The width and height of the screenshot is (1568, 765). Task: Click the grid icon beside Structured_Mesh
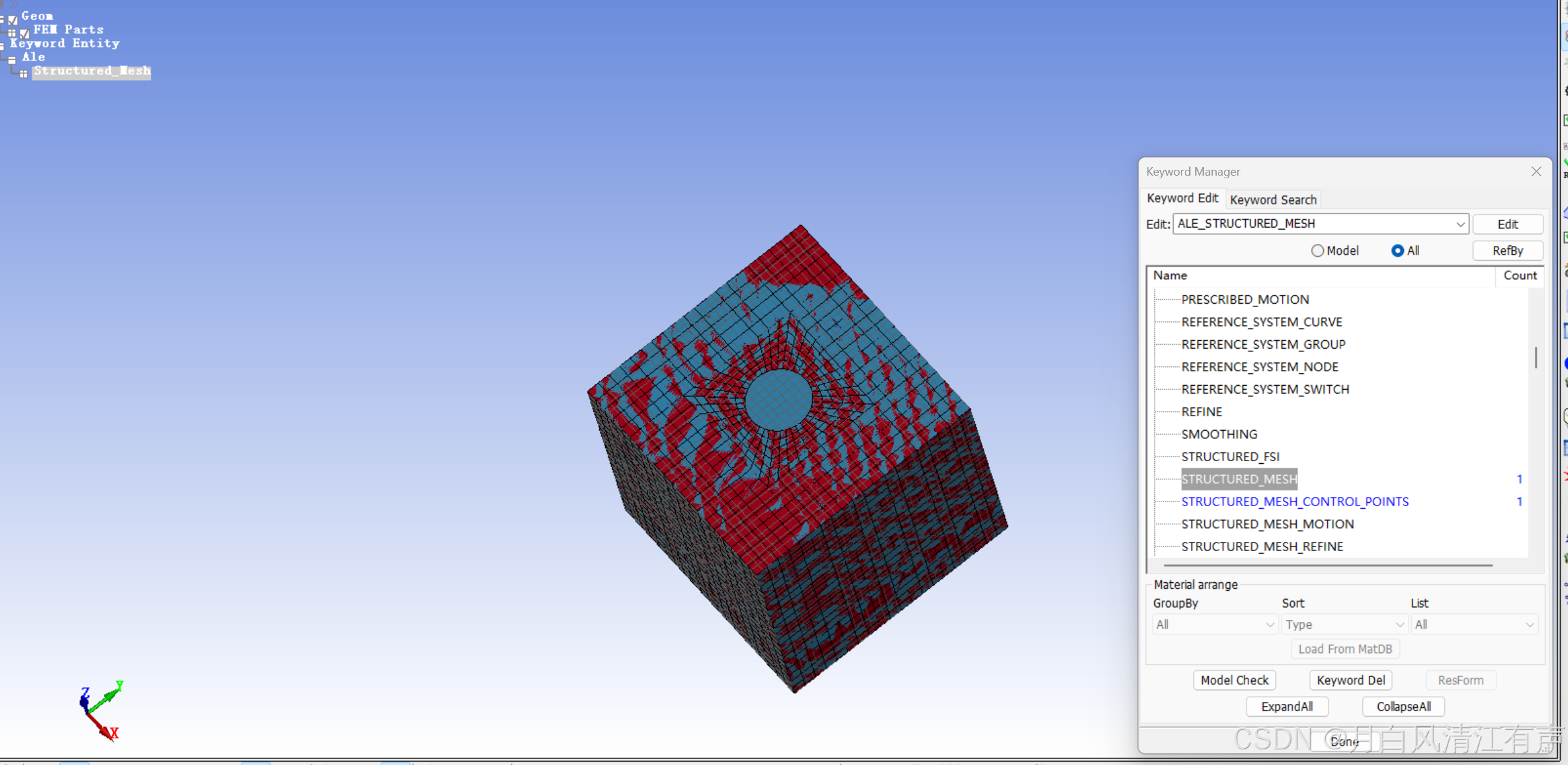tap(23, 74)
